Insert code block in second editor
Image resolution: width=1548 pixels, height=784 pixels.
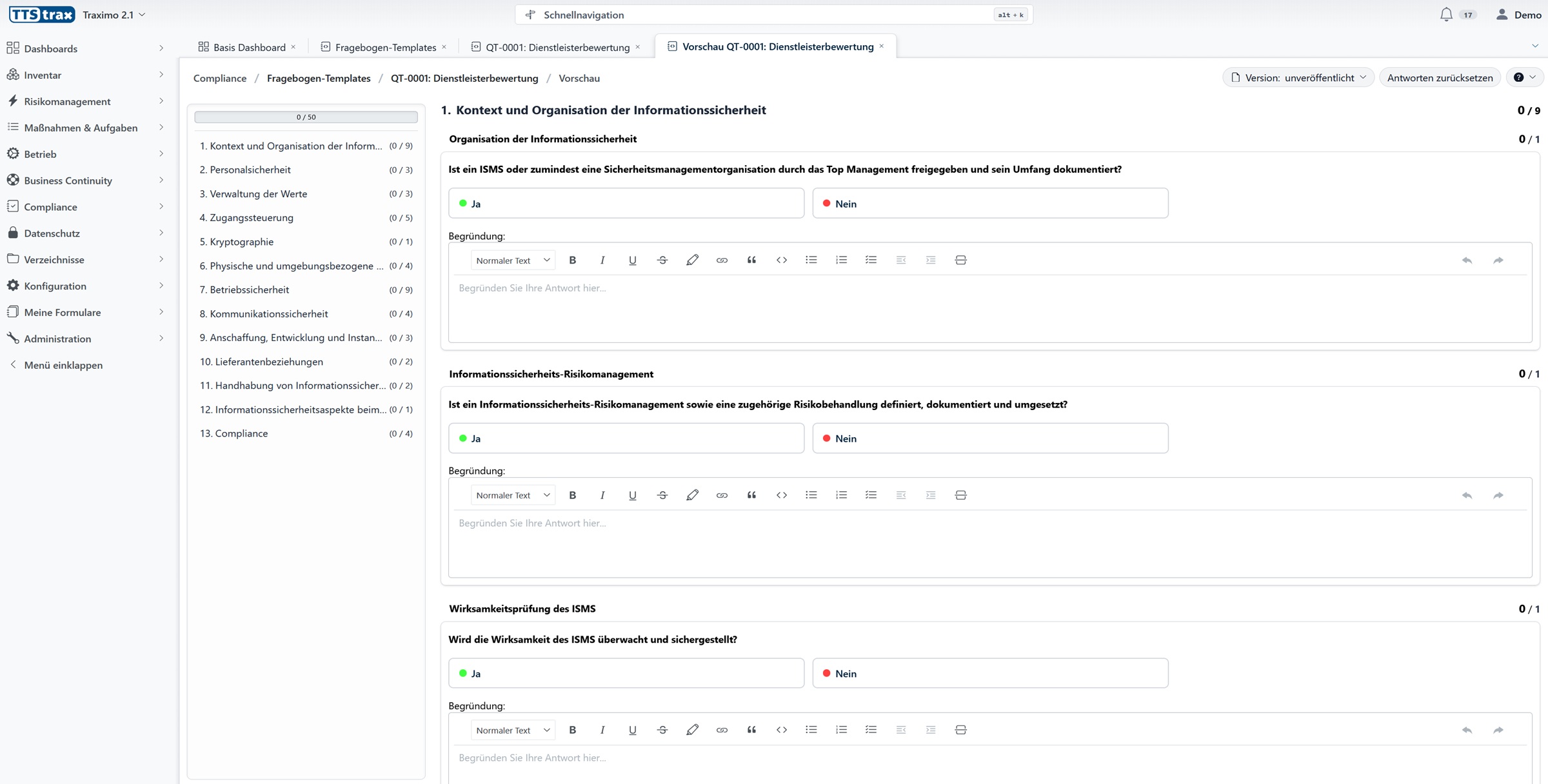781,495
